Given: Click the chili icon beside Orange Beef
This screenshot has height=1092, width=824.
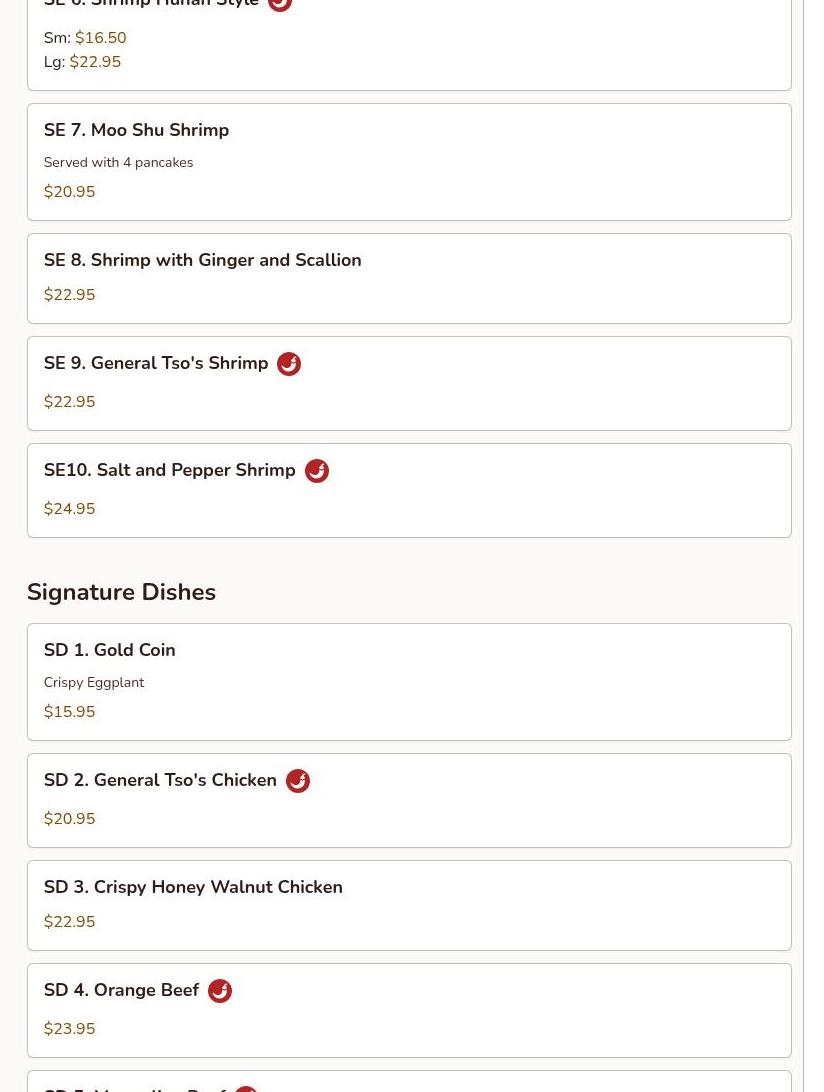Looking at the screenshot, I should tap(220, 990).
